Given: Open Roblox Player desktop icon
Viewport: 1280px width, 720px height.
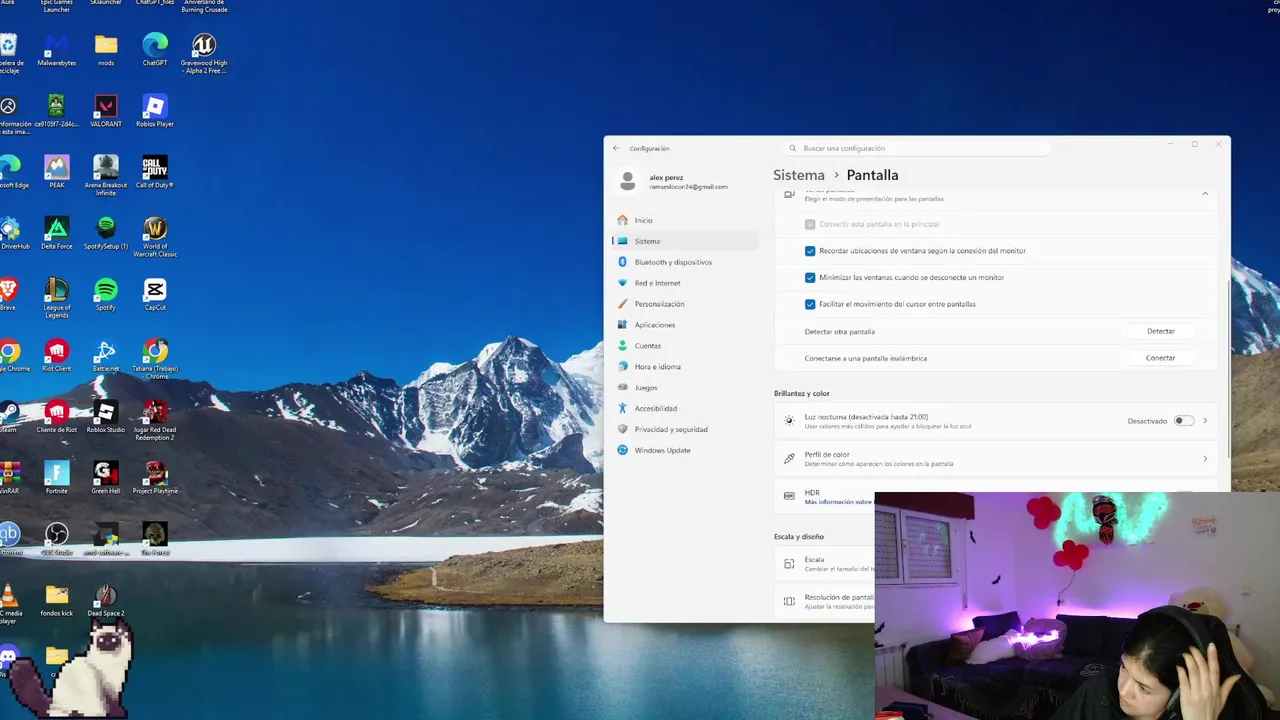Looking at the screenshot, I should point(155,111).
